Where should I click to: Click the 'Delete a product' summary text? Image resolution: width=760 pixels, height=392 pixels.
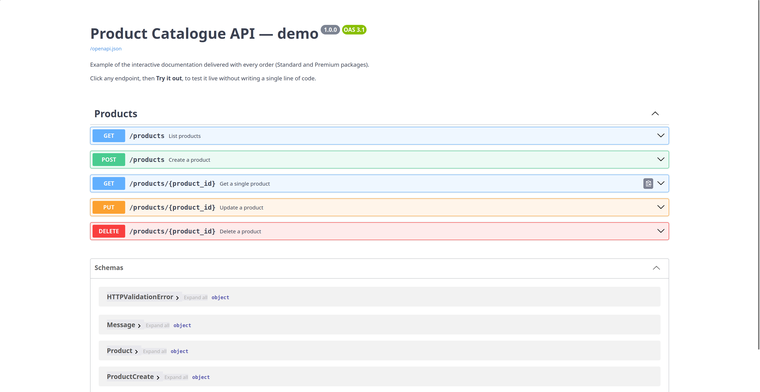point(240,232)
